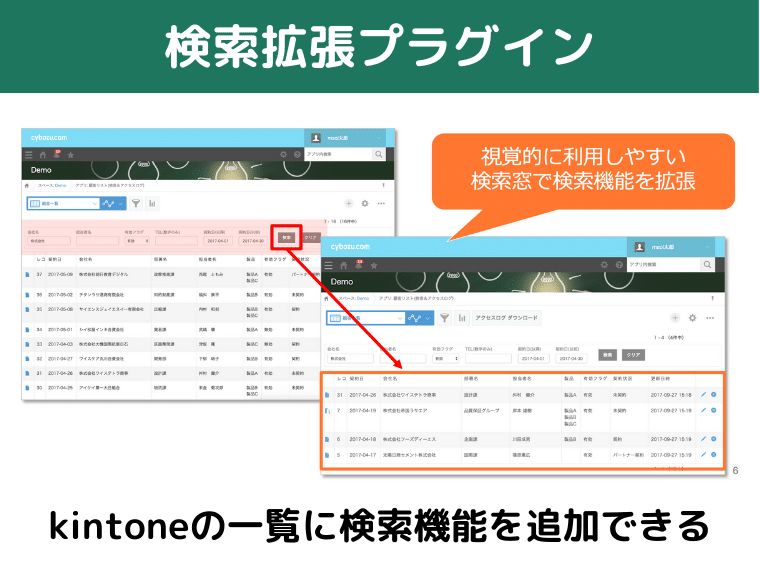Open 有効フラグ select in left window search bar
The width and height of the screenshot is (760, 570).
[137, 240]
